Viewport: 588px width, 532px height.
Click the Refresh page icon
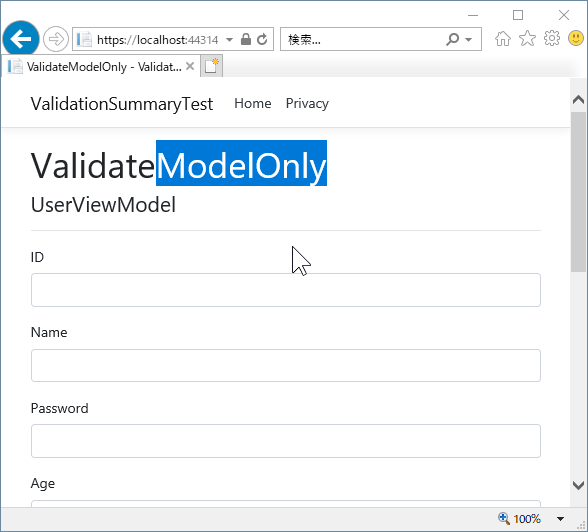click(x=262, y=39)
